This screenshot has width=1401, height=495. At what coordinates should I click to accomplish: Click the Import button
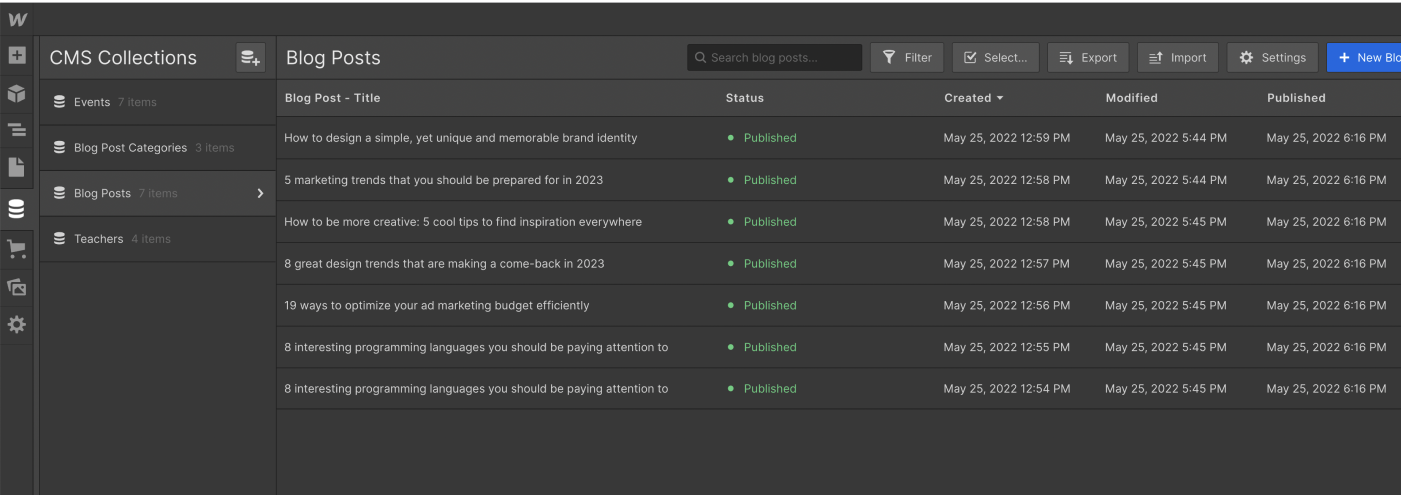click(x=1178, y=58)
